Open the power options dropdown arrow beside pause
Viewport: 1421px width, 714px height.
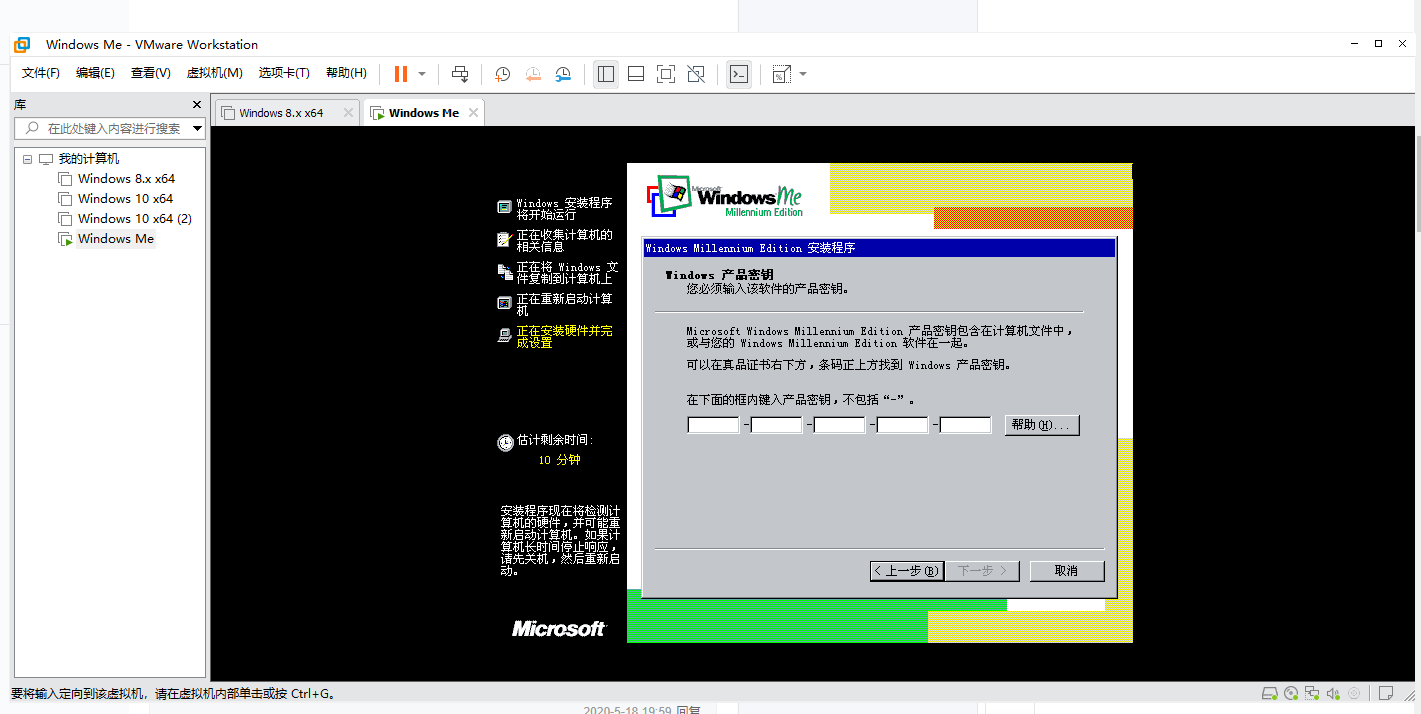422,74
